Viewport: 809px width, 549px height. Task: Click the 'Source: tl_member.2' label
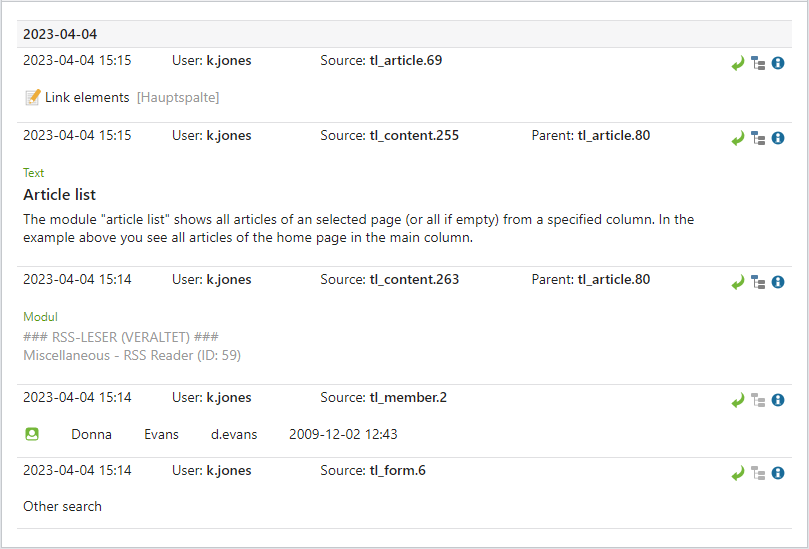[x=383, y=397]
